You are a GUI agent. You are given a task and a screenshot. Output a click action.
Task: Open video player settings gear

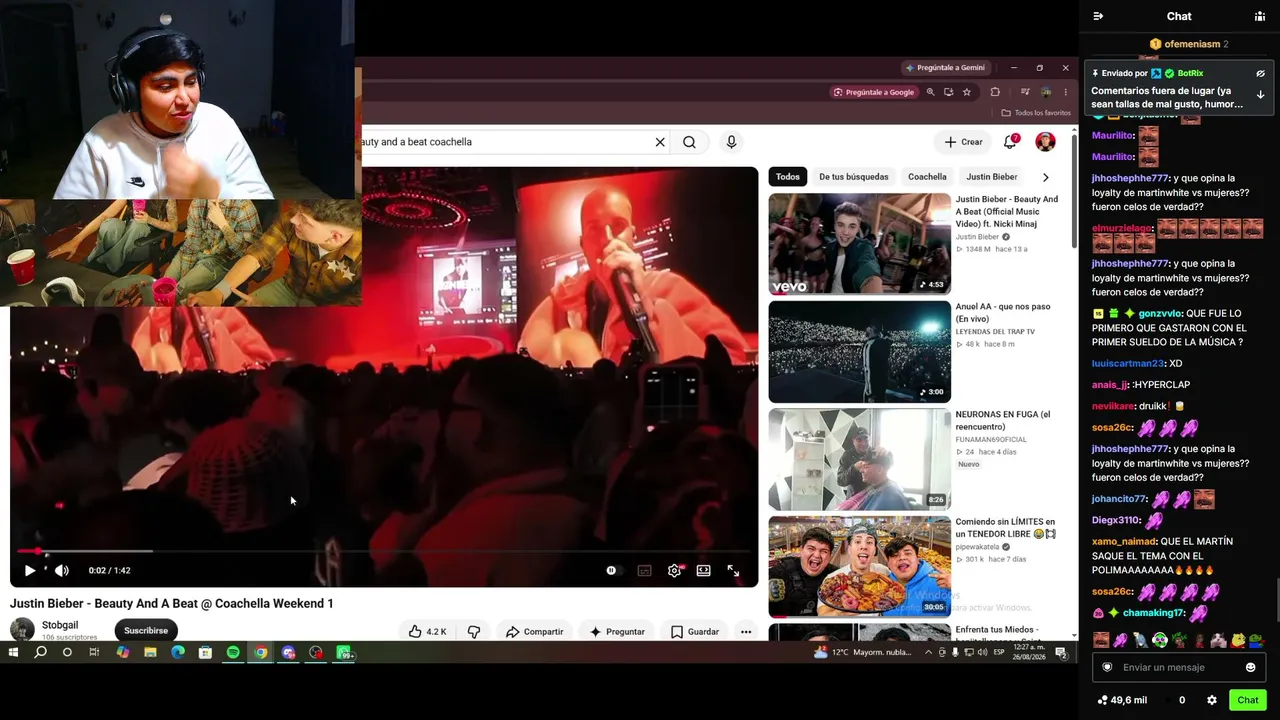674,570
